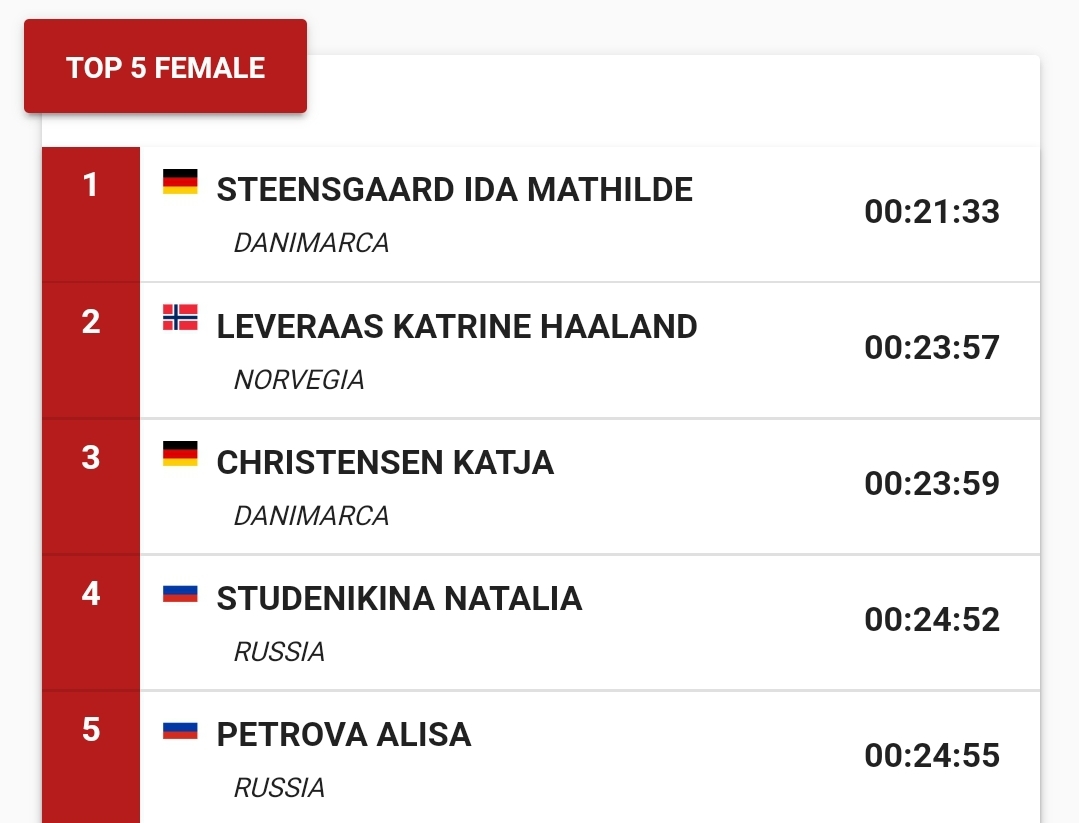Click Russia flag next to Studenikina Natalia
This screenshot has height=823, width=1079.
(x=180, y=594)
